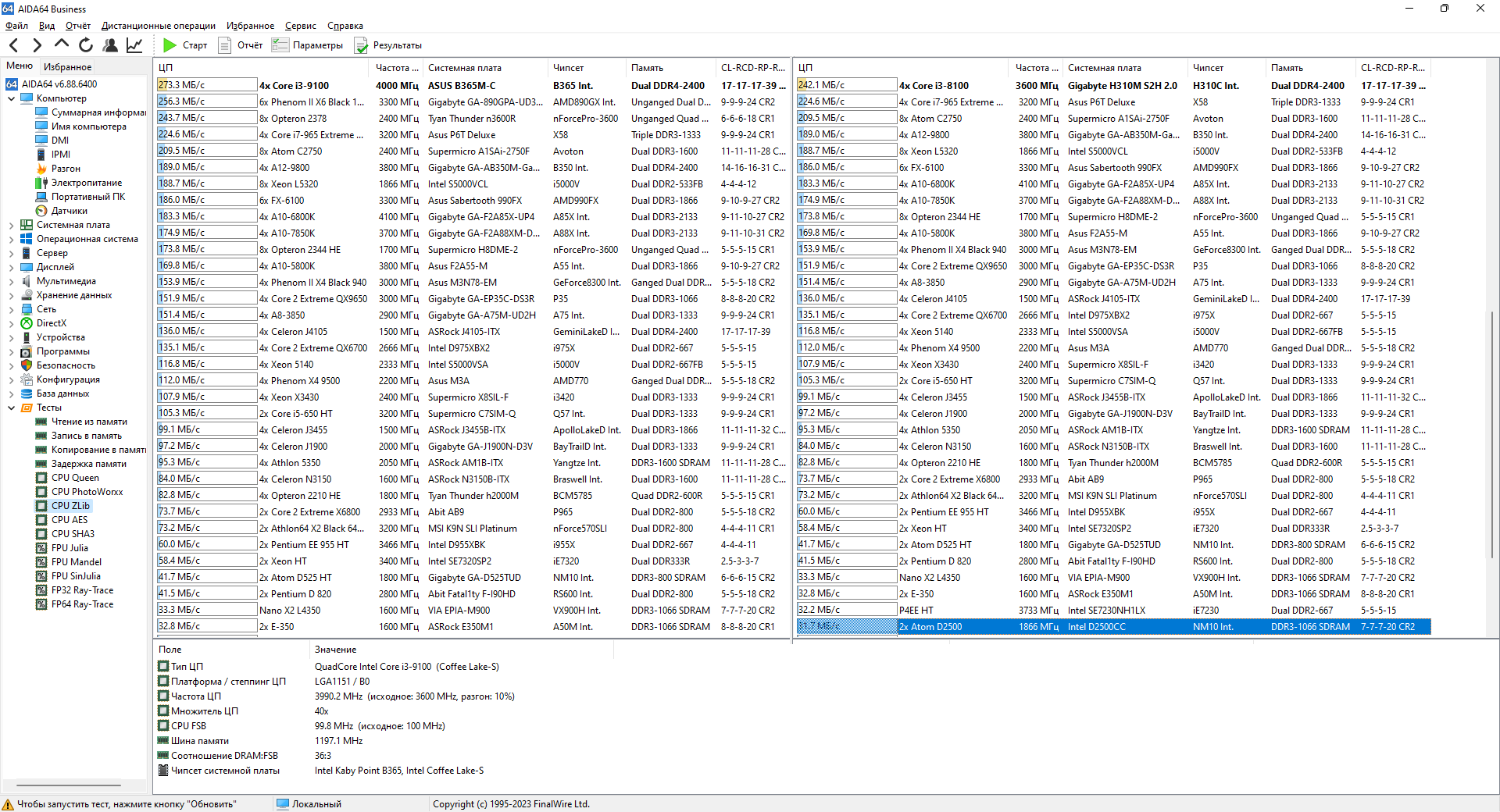This screenshot has height=812, width=1500.
Task: Select the Безопасность shield item
Action: click(58, 365)
